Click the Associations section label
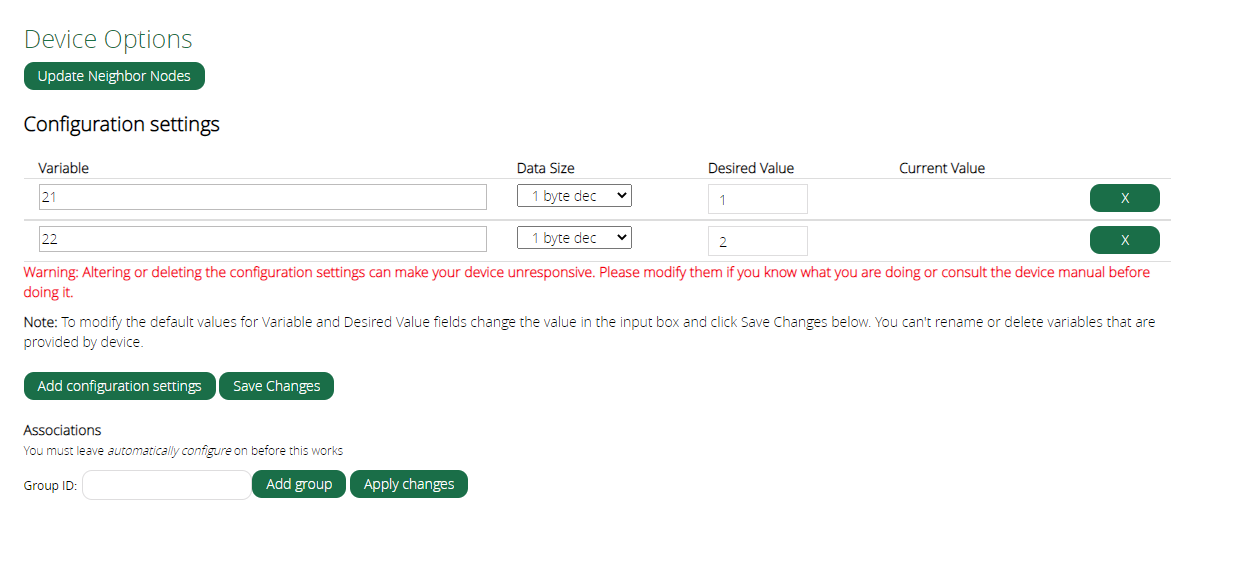Viewport: 1247px width, 568px height. pyautogui.click(x=63, y=430)
